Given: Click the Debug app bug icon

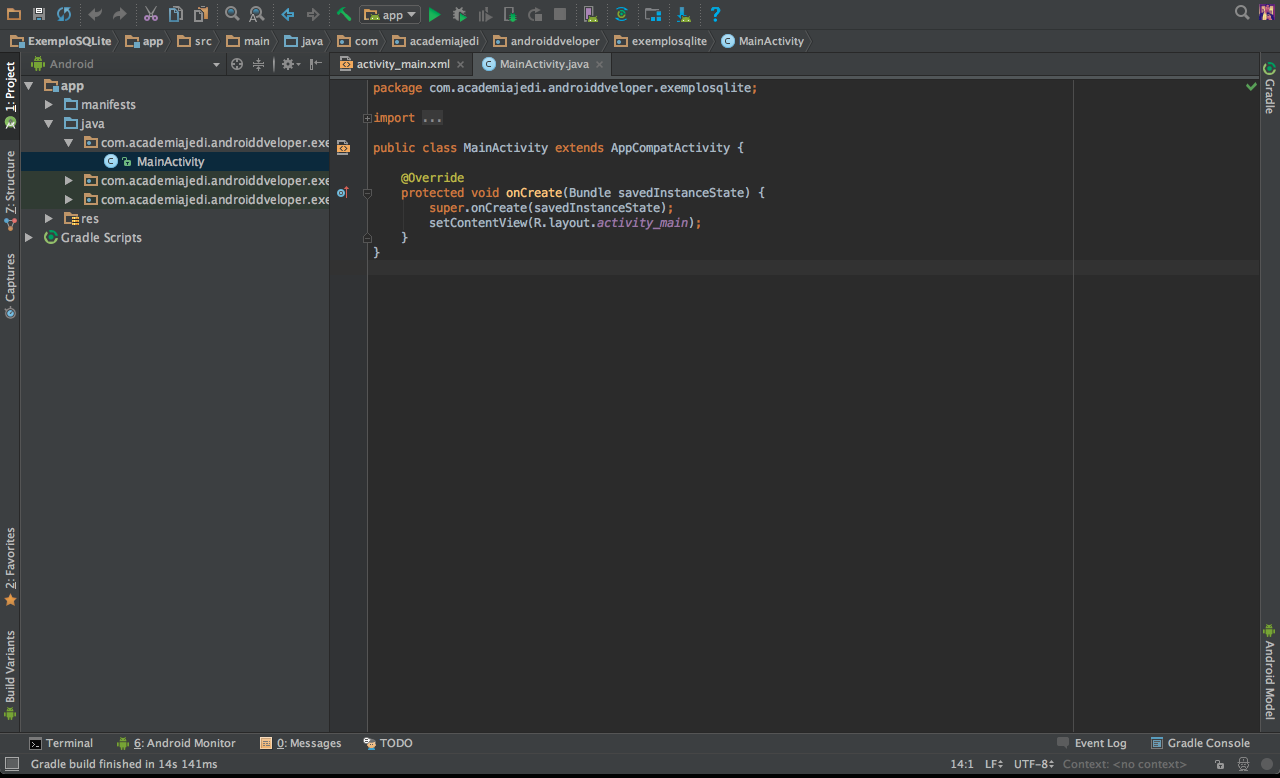Looking at the screenshot, I should (x=459, y=14).
